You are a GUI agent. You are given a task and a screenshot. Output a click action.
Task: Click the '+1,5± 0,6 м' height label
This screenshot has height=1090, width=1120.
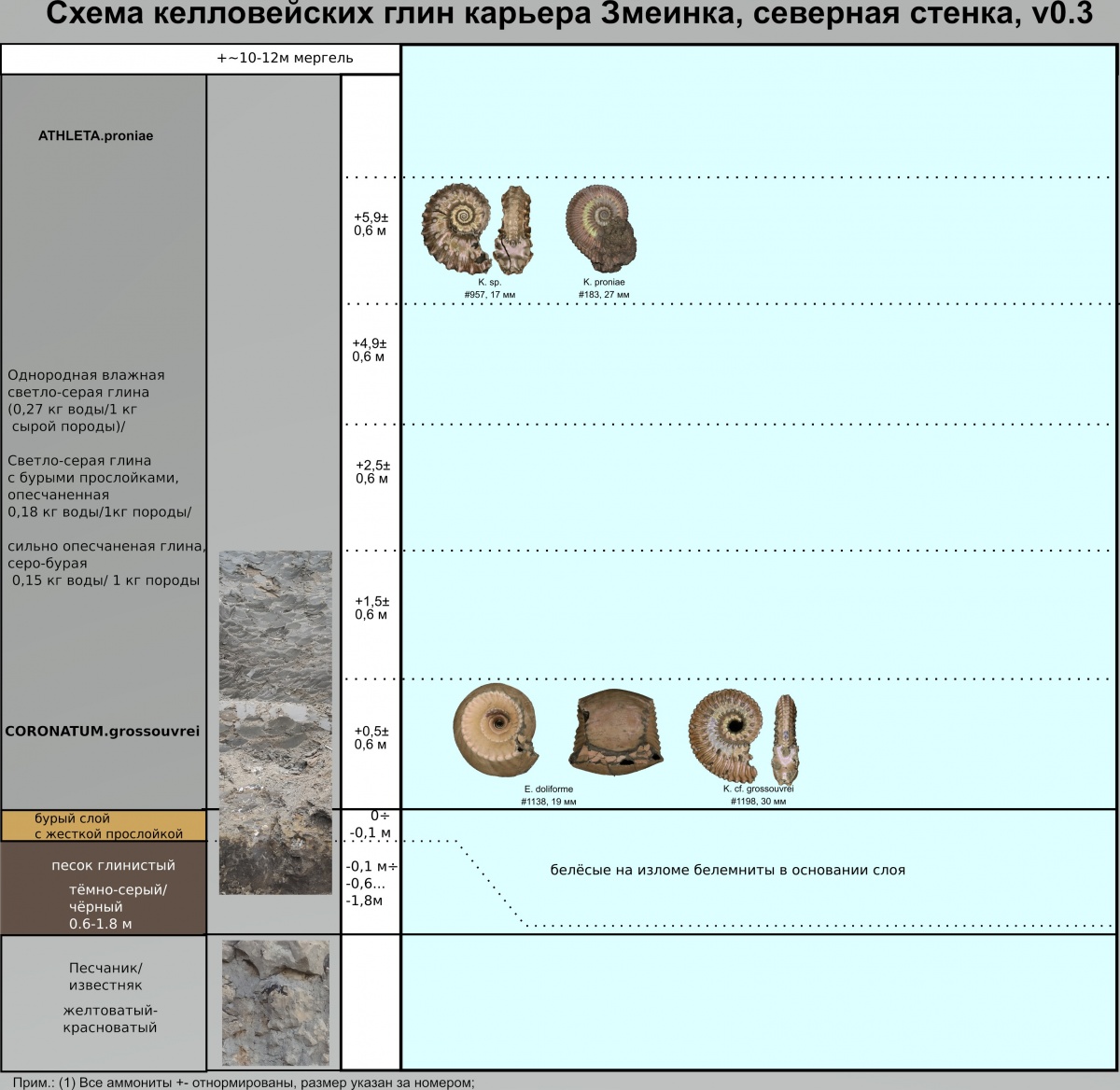click(371, 608)
